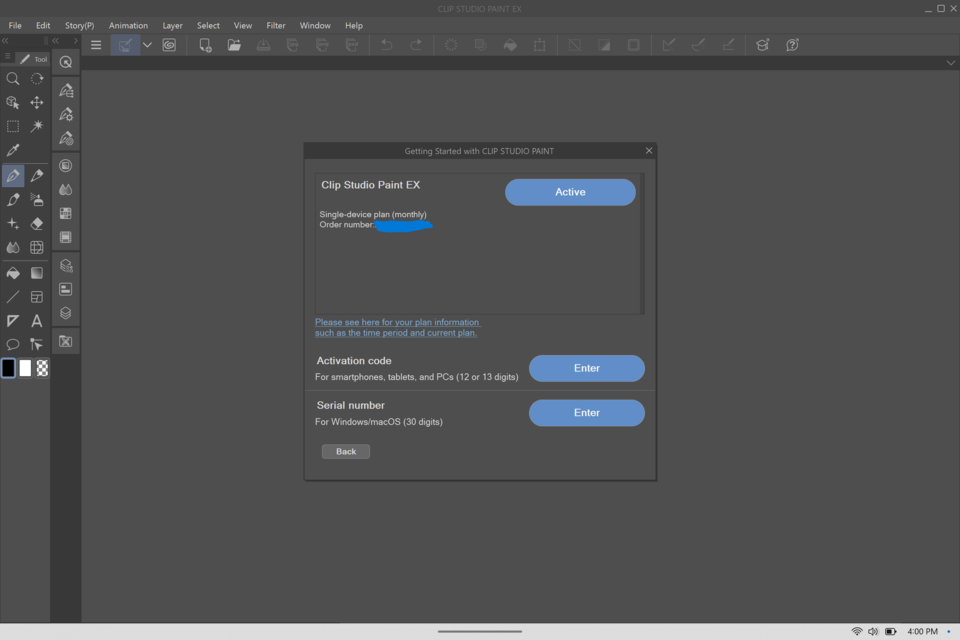Expand the command bar chevron at far right
Viewport: 960px width, 640px height.
951,63
